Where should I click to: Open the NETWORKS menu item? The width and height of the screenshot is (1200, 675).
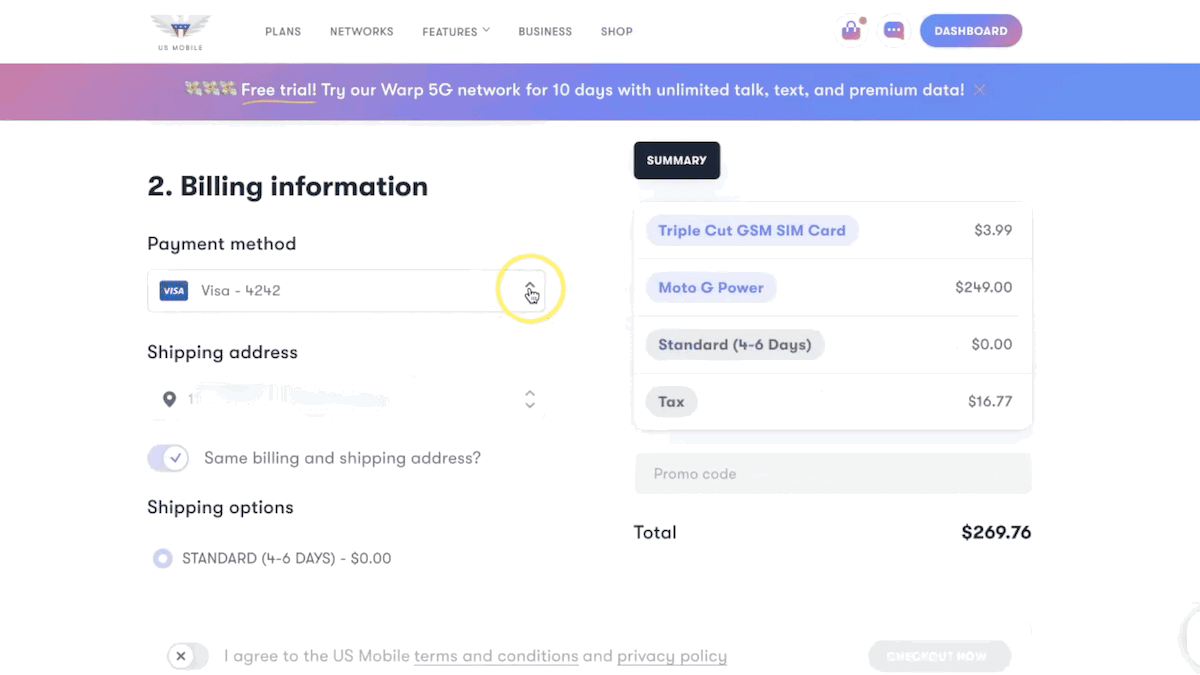(x=361, y=31)
